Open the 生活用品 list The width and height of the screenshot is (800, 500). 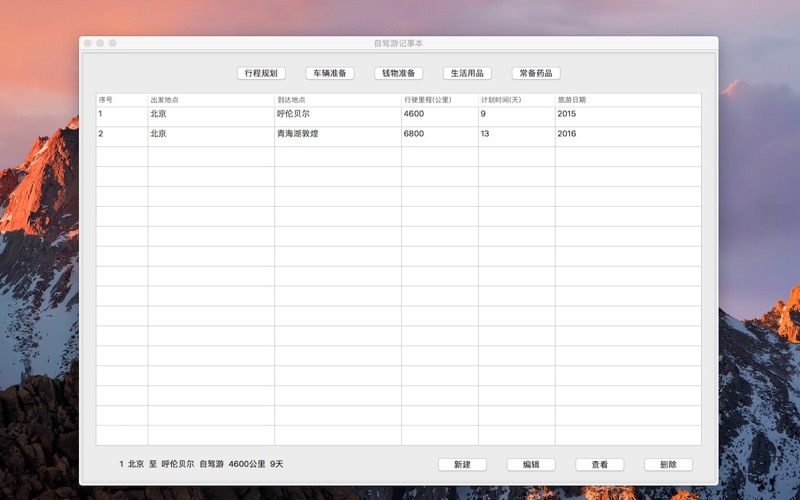click(x=467, y=73)
